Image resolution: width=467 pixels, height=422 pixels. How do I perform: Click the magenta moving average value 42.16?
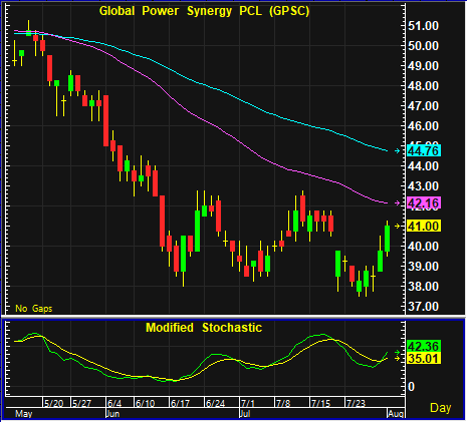424,203
